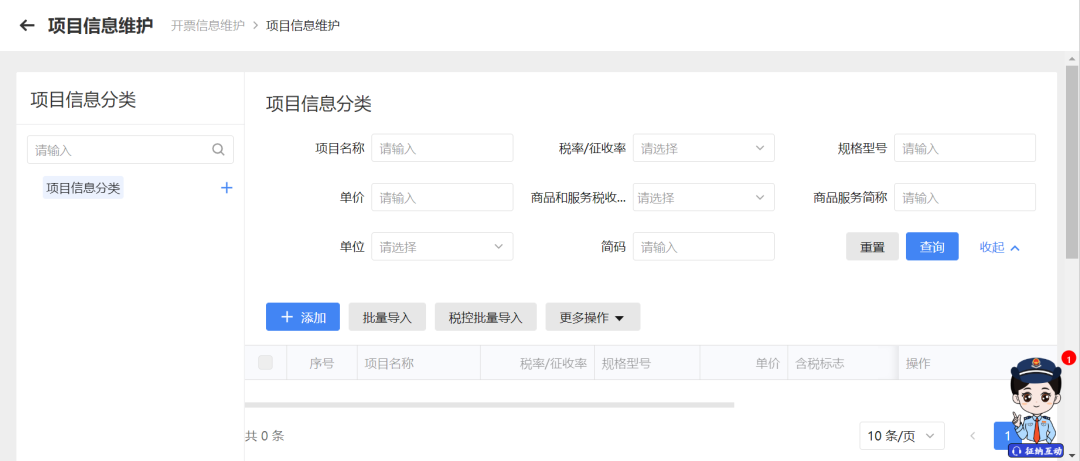Open the 单位 dropdown
Image resolution: width=1080 pixels, height=461 pixels.
coord(441,247)
